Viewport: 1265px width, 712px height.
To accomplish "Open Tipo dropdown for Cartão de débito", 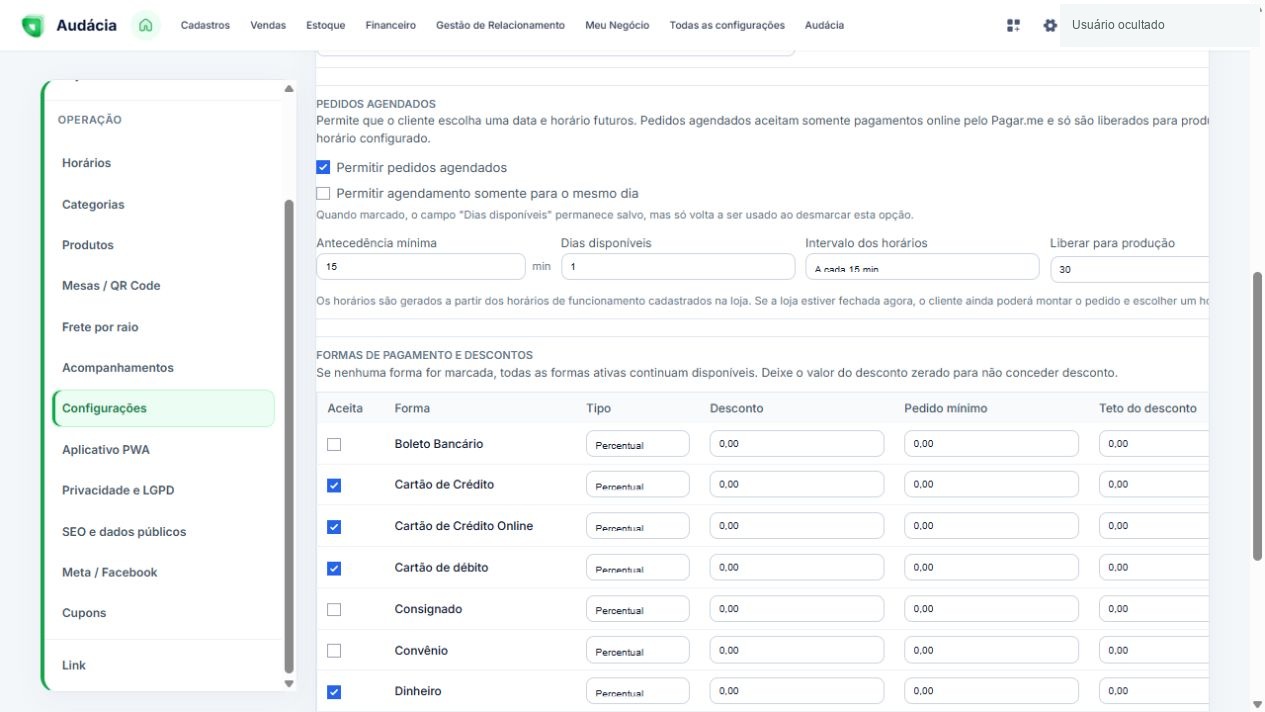I will click(638, 568).
